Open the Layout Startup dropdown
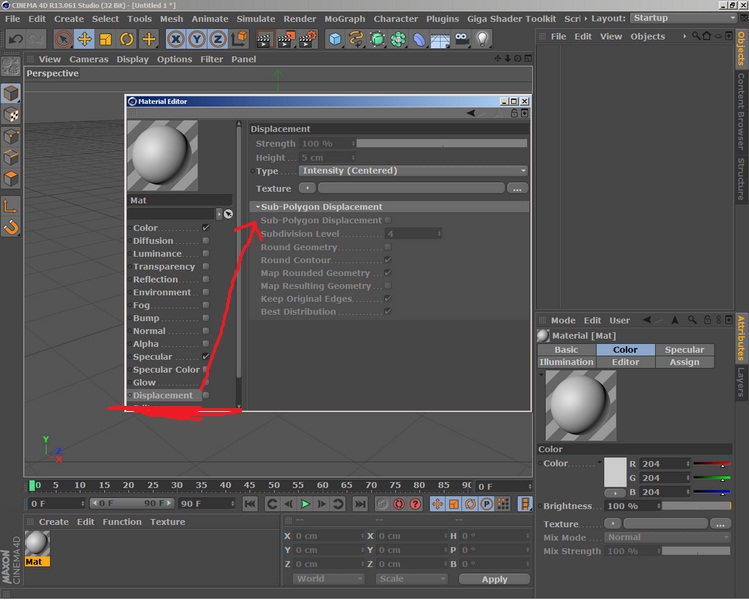This screenshot has height=600, width=749. coord(684,18)
